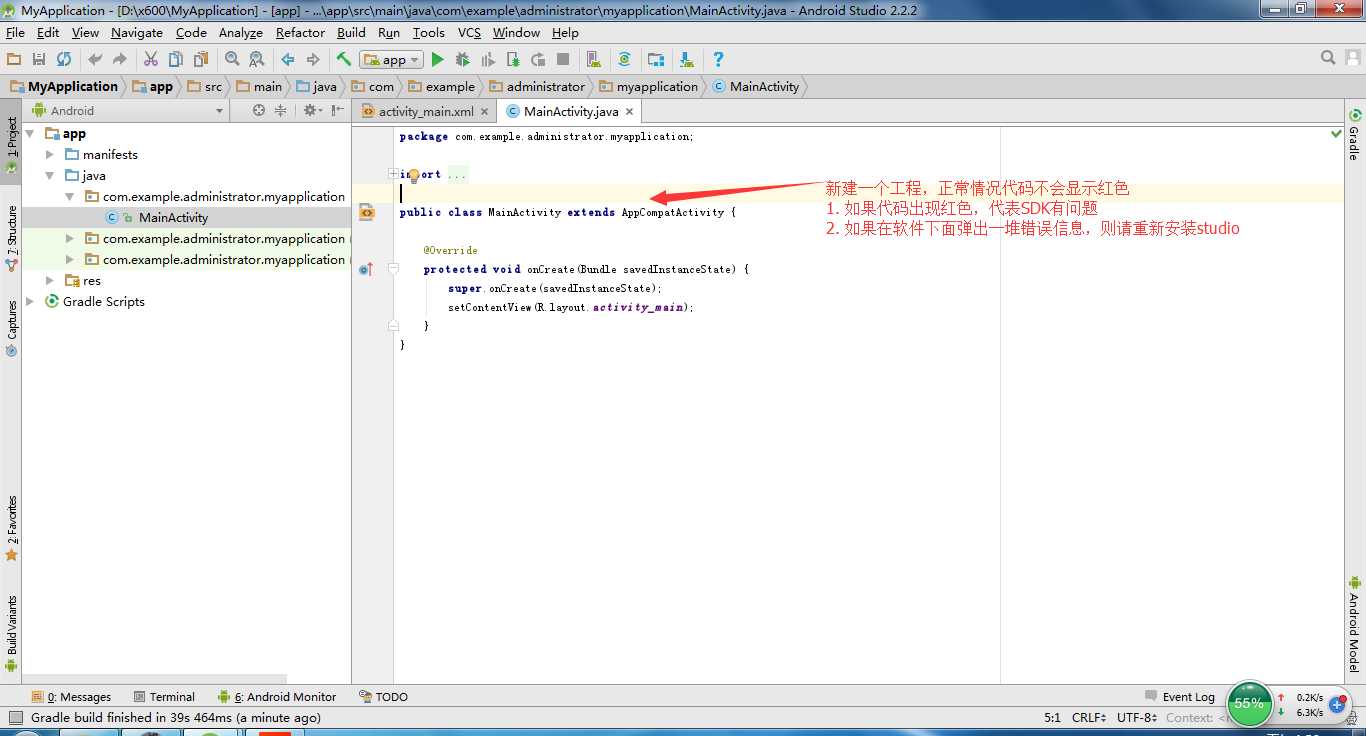1366x736 pixels.
Task: Collapse the app module tree node
Action: 30,133
